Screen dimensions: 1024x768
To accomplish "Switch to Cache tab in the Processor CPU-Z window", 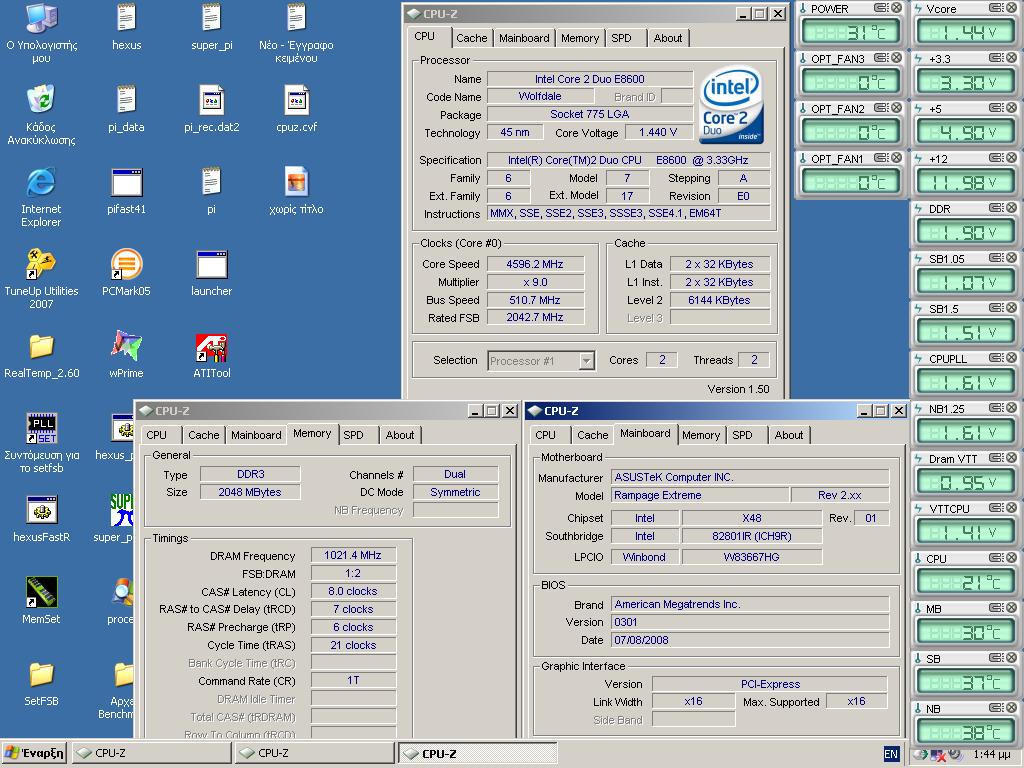I will (x=472, y=38).
